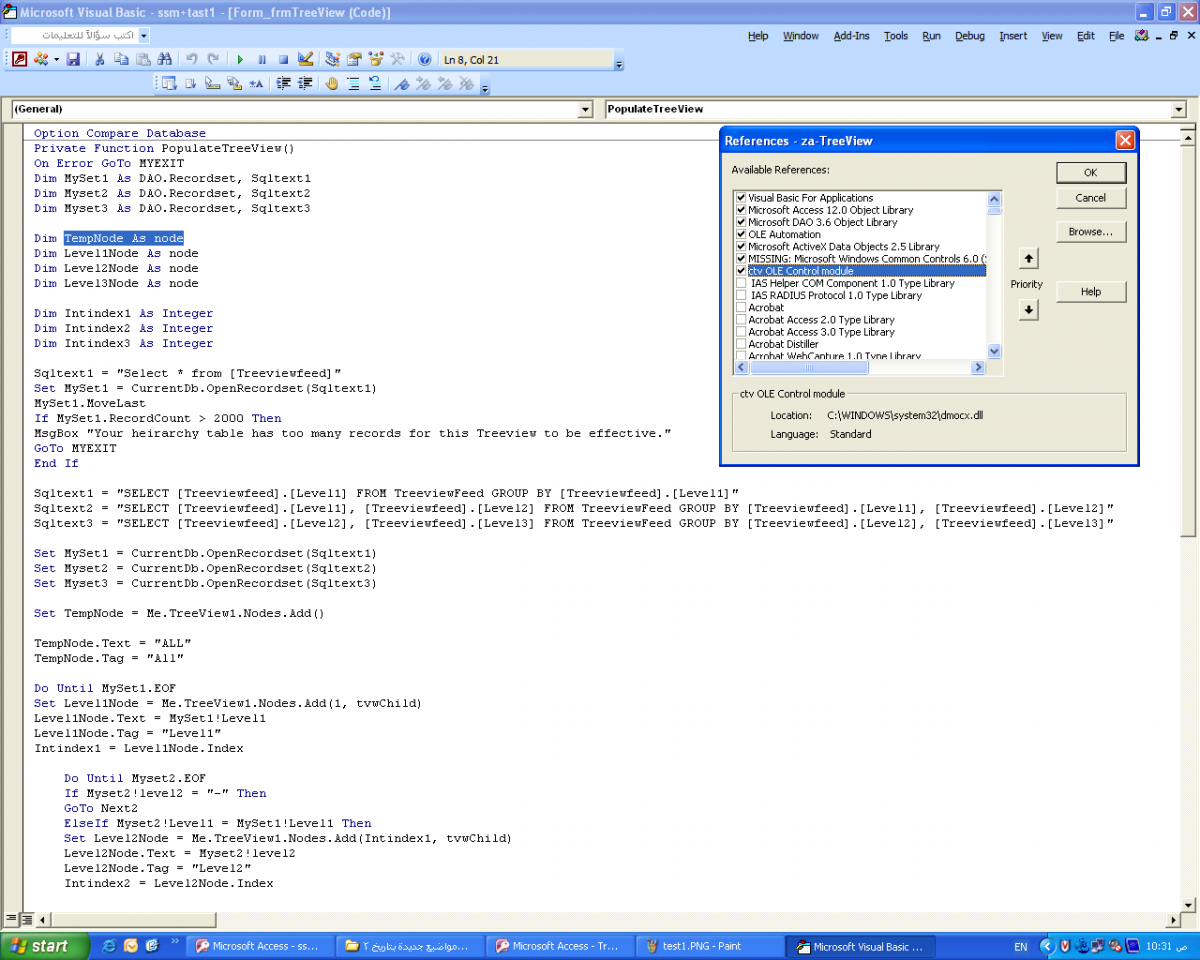
Task: Open the Add-Ins menu
Action: tap(852, 36)
